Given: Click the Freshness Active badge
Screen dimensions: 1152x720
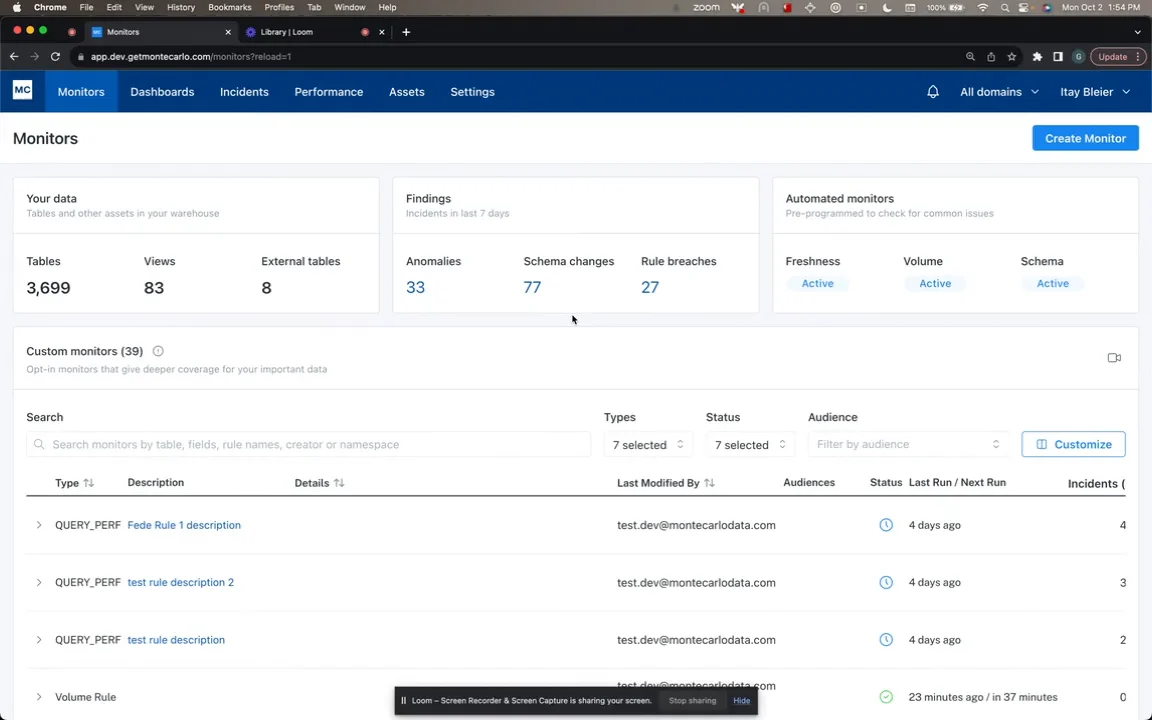Looking at the screenshot, I should point(817,283).
